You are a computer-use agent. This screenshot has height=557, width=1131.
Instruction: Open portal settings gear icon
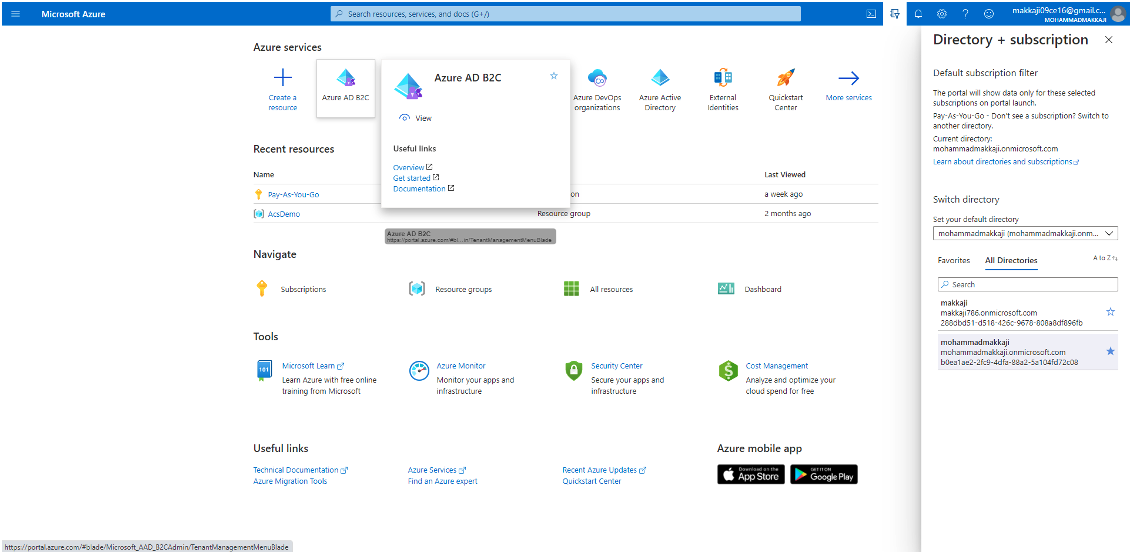click(941, 14)
